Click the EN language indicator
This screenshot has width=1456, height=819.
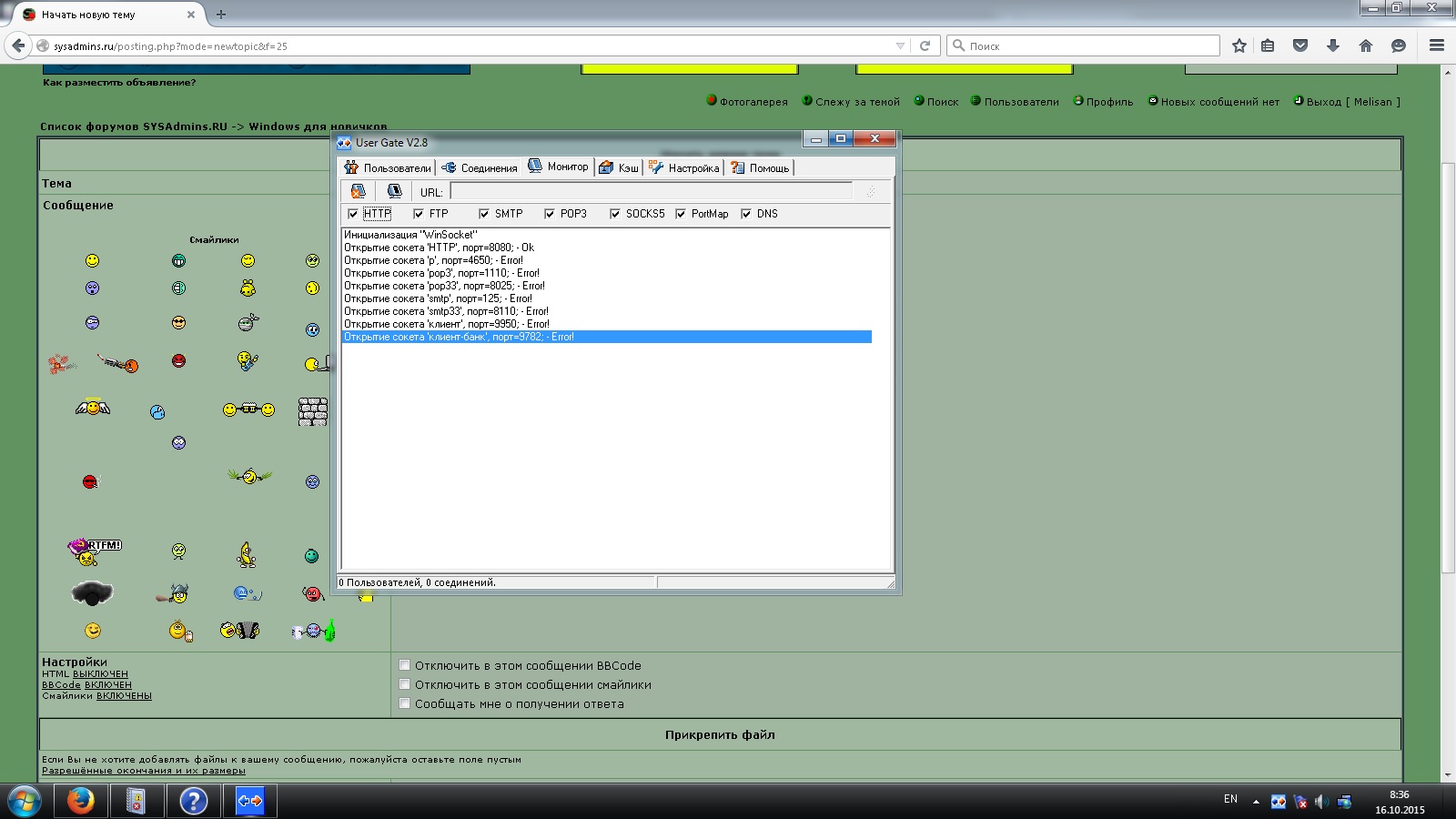point(1230,799)
